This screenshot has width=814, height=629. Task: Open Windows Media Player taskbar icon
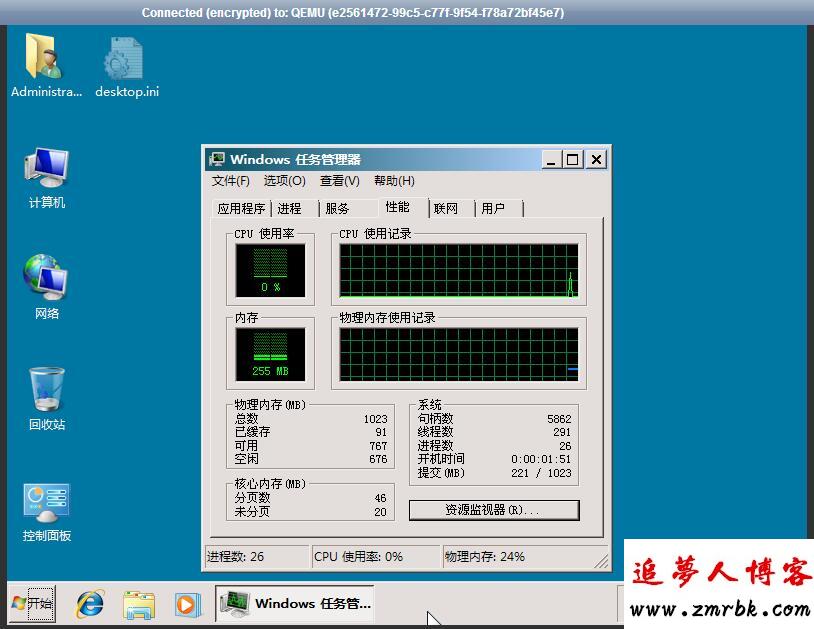(186, 605)
